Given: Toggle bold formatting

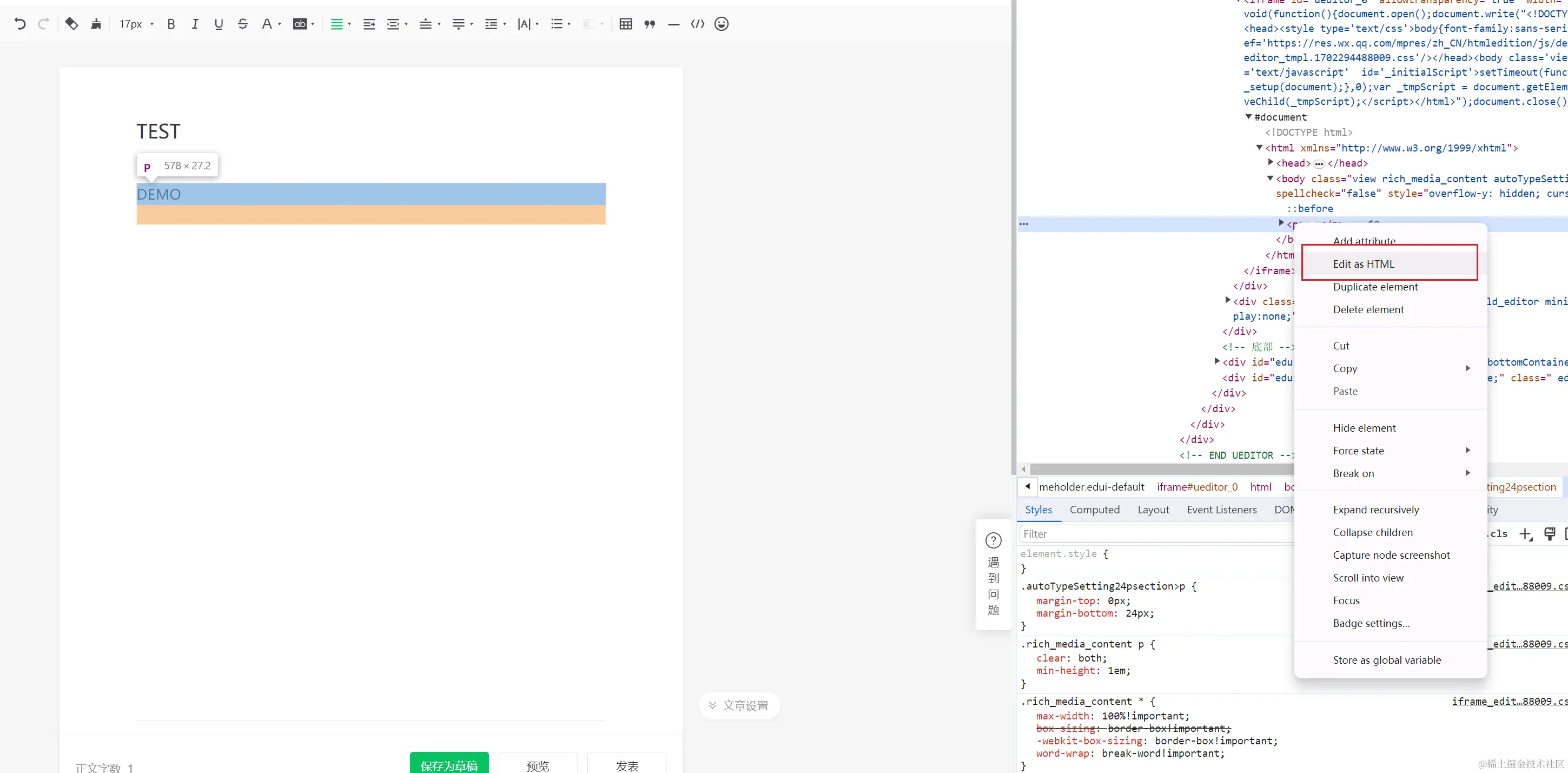Looking at the screenshot, I should pyautogui.click(x=171, y=24).
